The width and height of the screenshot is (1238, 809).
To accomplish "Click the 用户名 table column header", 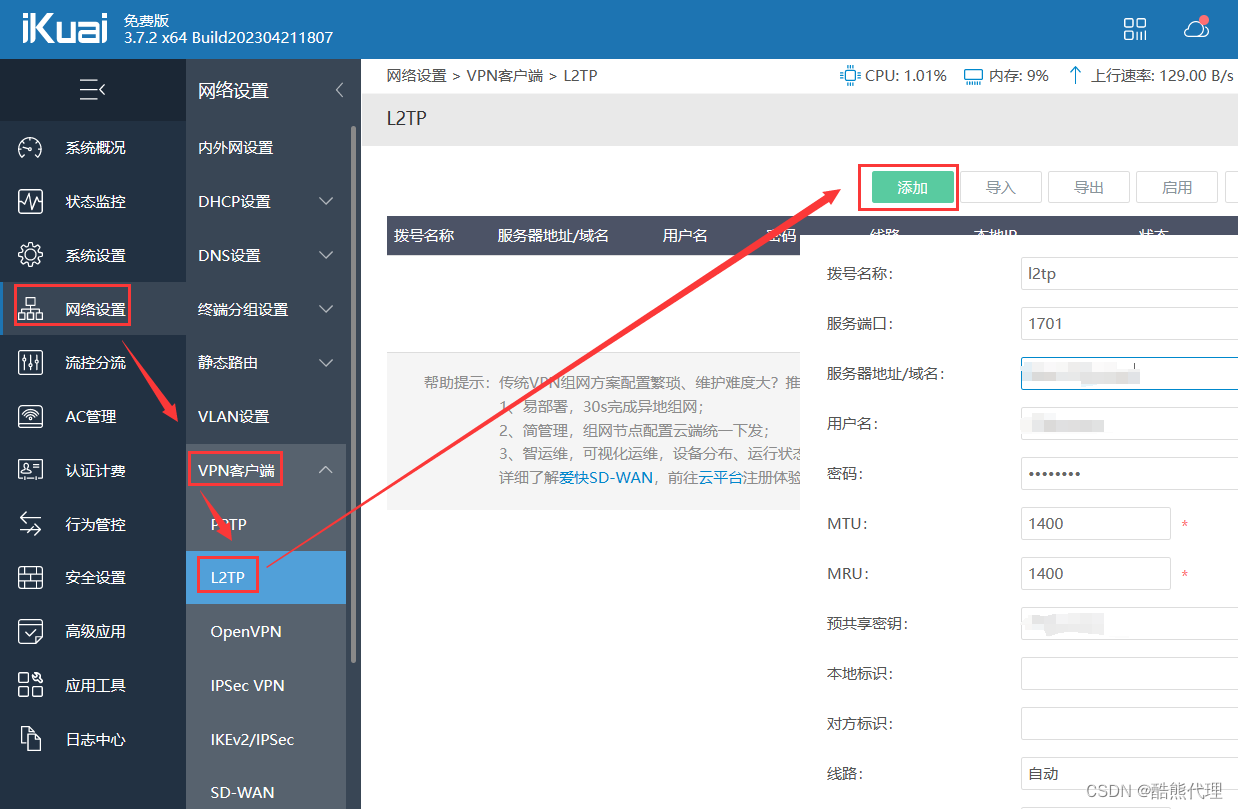I will click(x=685, y=236).
